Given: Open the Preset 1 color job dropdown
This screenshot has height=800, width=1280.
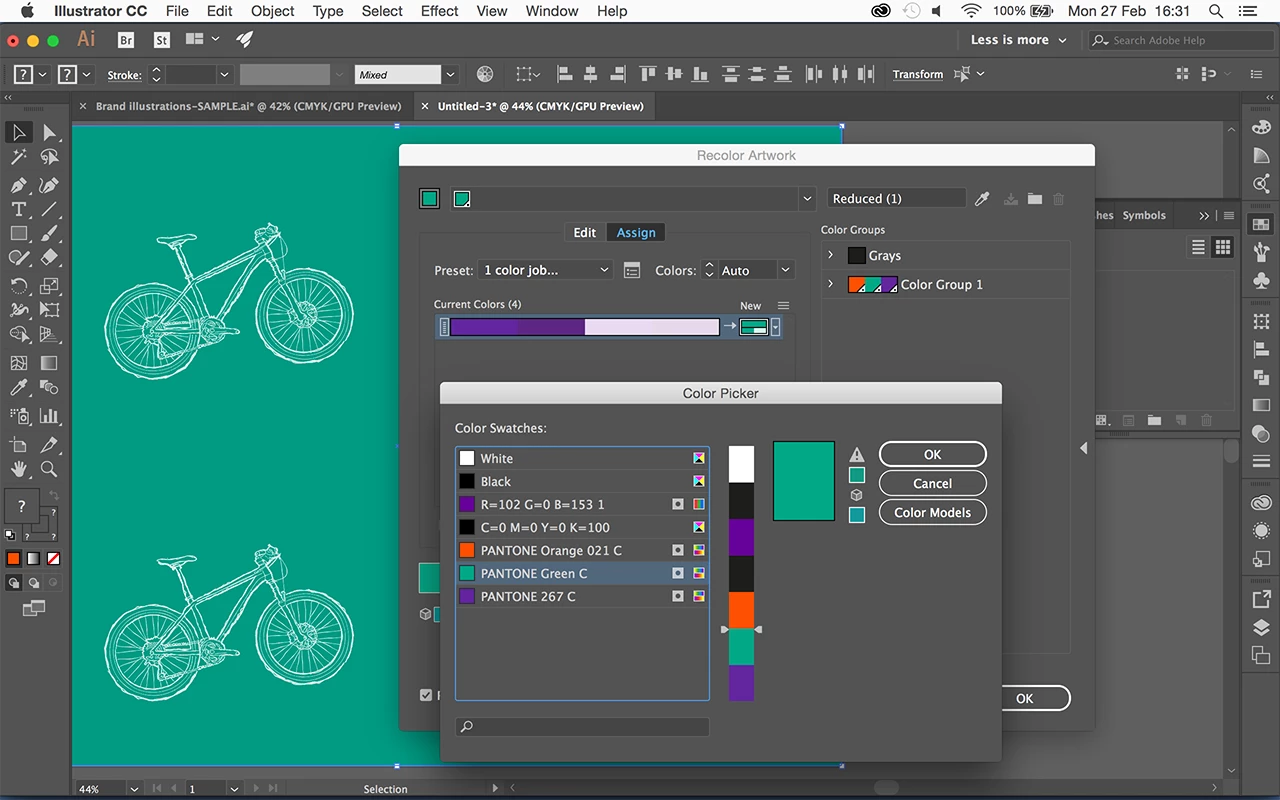Looking at the screenshot, I should click(546, 270).
